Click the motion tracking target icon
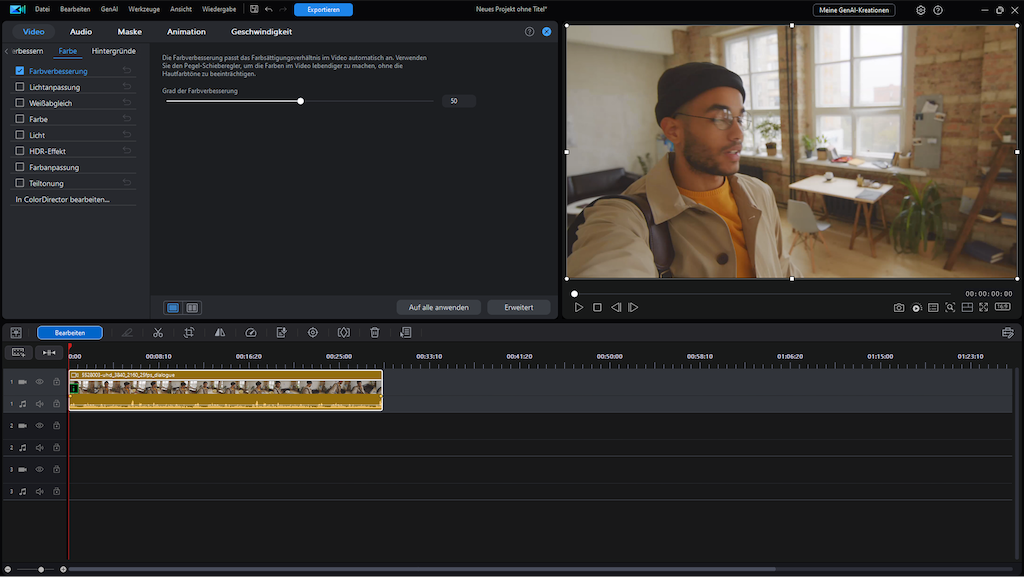 [312, 333]
